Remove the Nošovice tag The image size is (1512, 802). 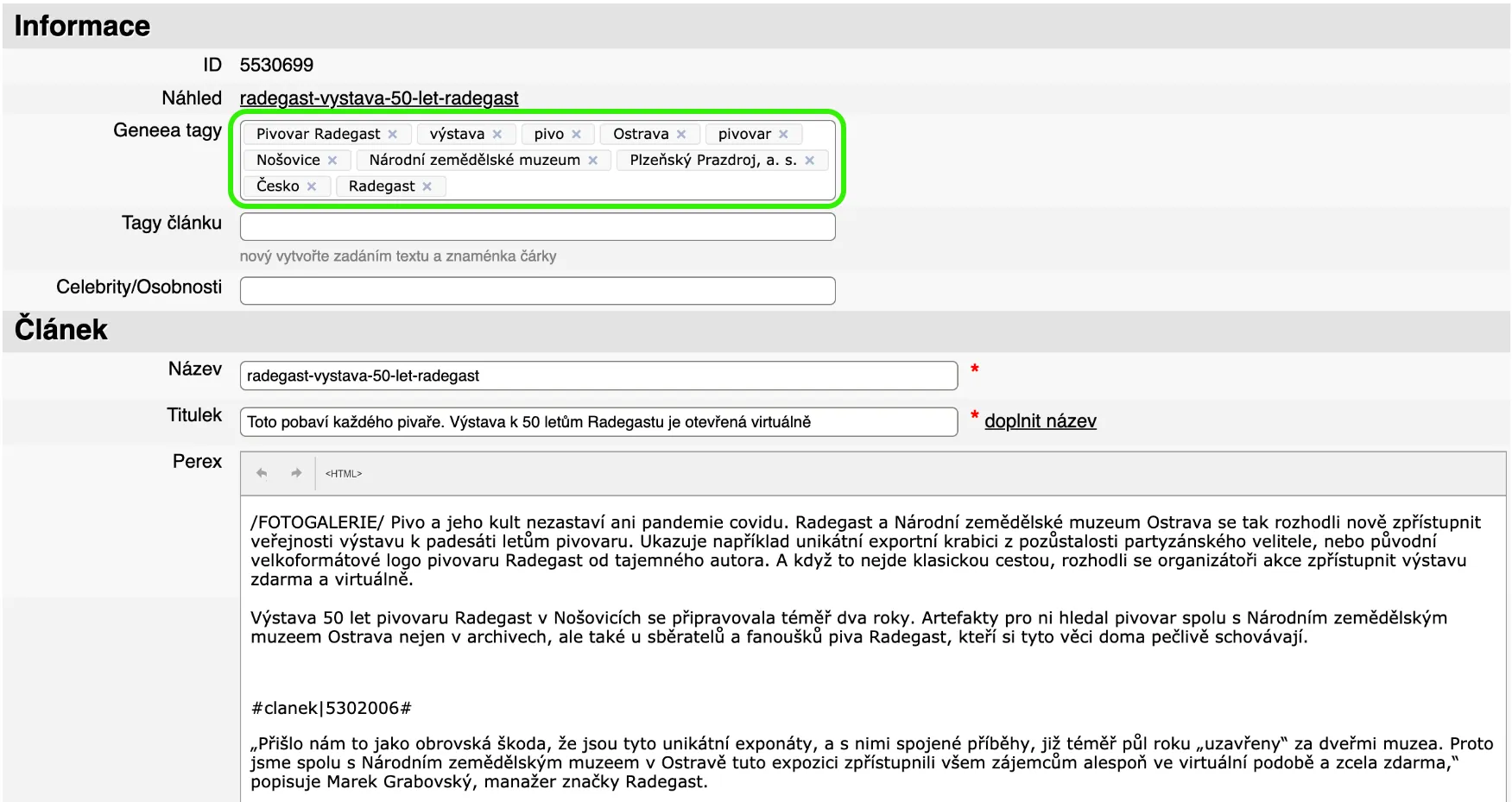332,161
